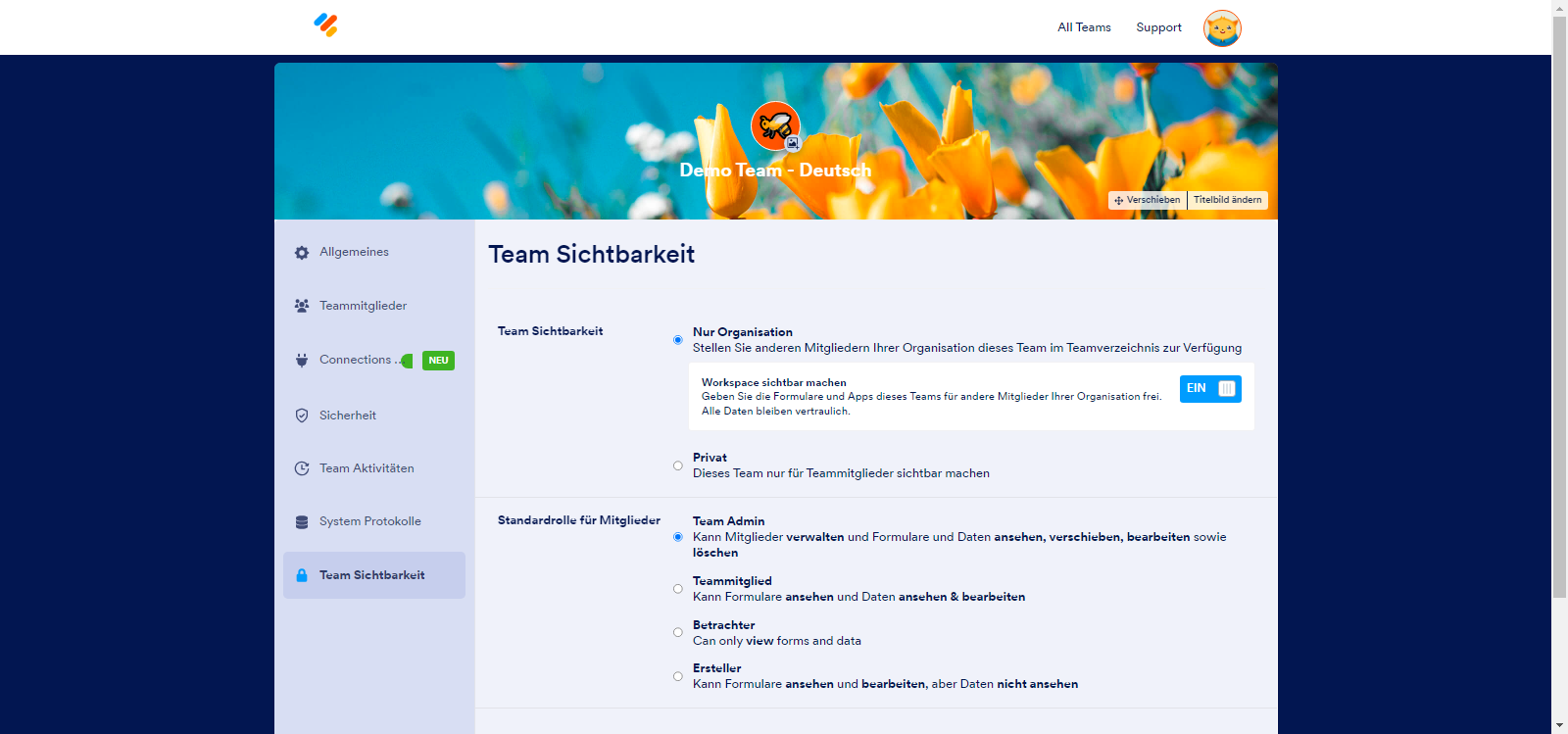Viewport: 1568px width, 734px height.
Task: Open System Protokolle tab
Action: [x=374, y=521]
